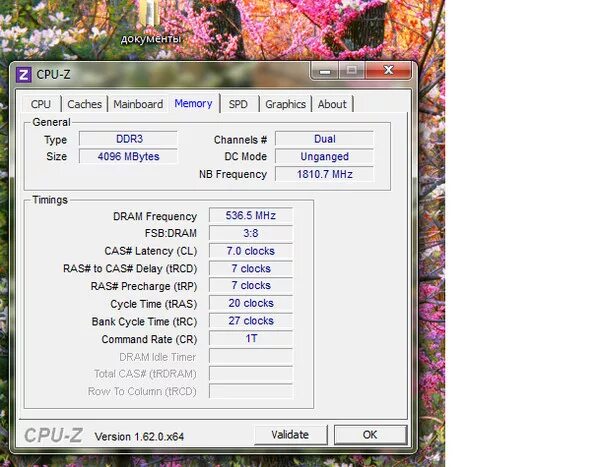Click the Size label in General group
This screenshot has height=467, width=600.
[57, 157]
